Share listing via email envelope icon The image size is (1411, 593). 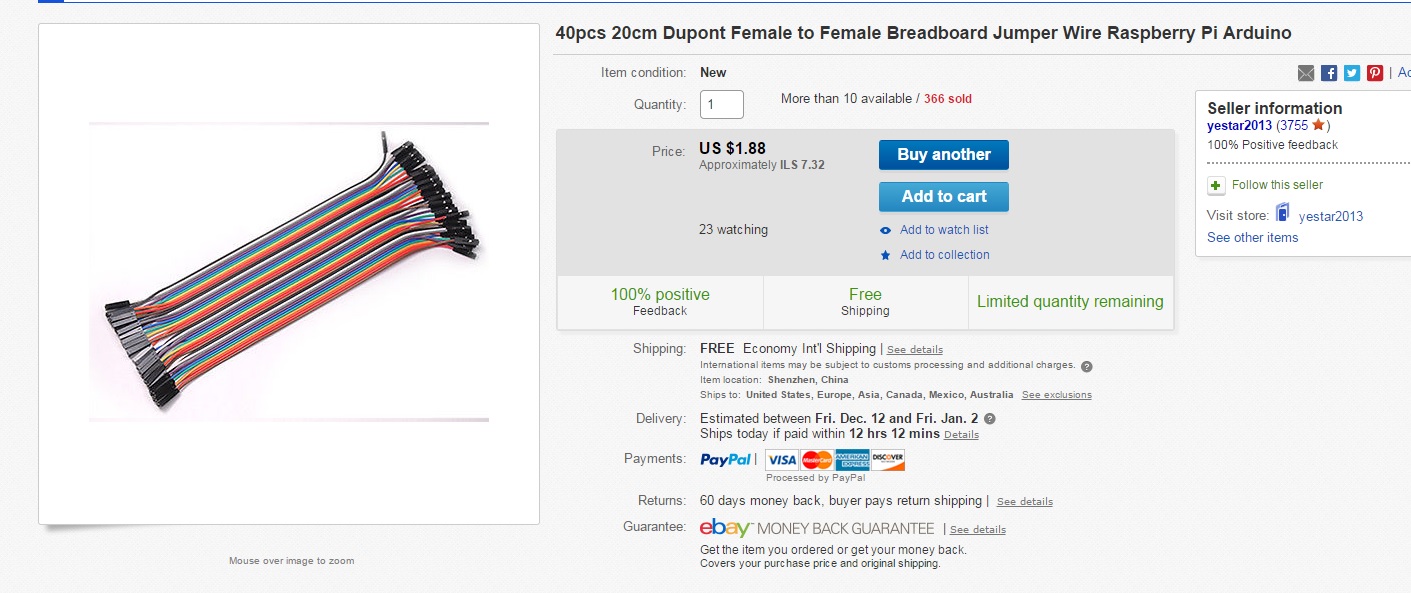[1306, 73]
